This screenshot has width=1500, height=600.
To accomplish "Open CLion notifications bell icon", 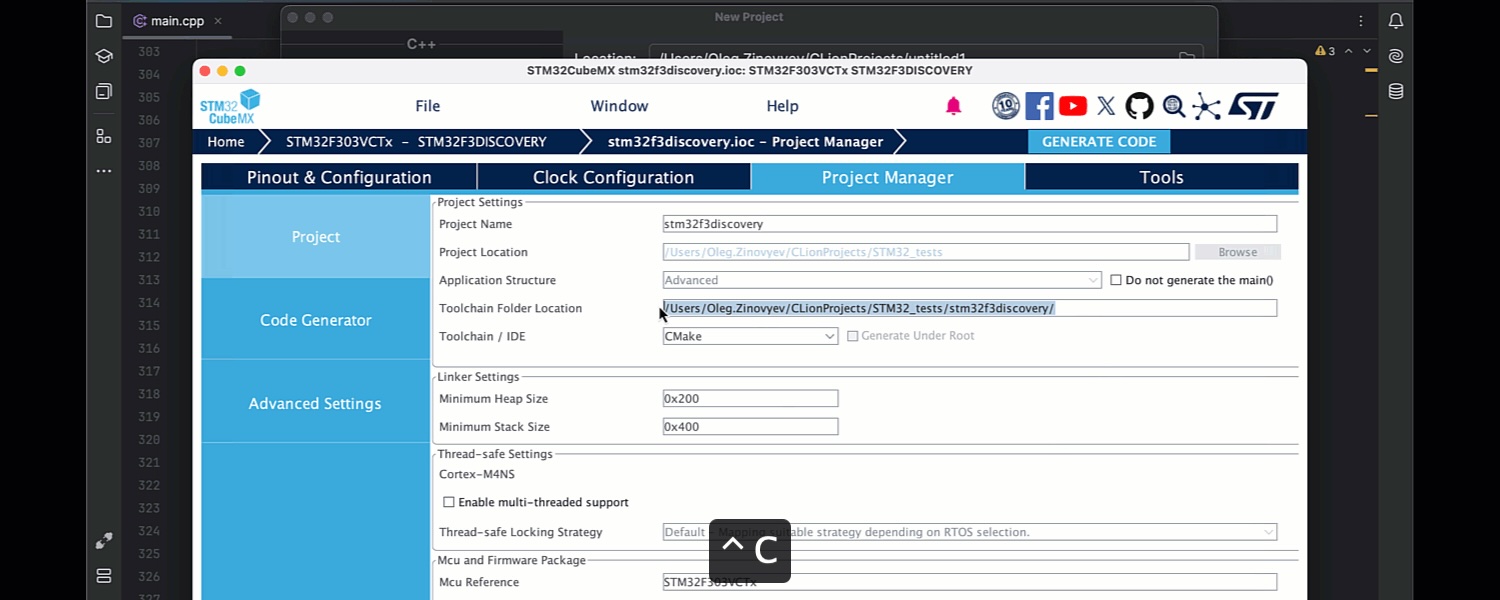I will point(1396,21).
